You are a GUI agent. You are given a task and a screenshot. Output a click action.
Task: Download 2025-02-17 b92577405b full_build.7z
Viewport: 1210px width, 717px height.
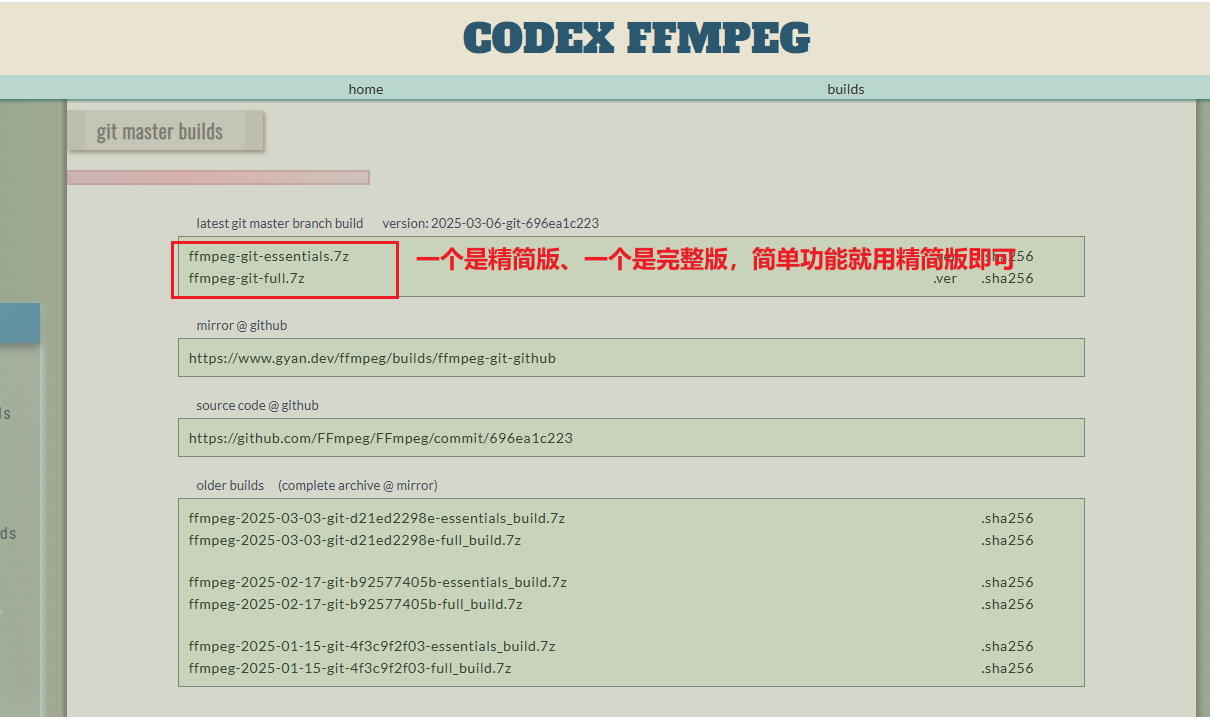[x=356, y=604]
